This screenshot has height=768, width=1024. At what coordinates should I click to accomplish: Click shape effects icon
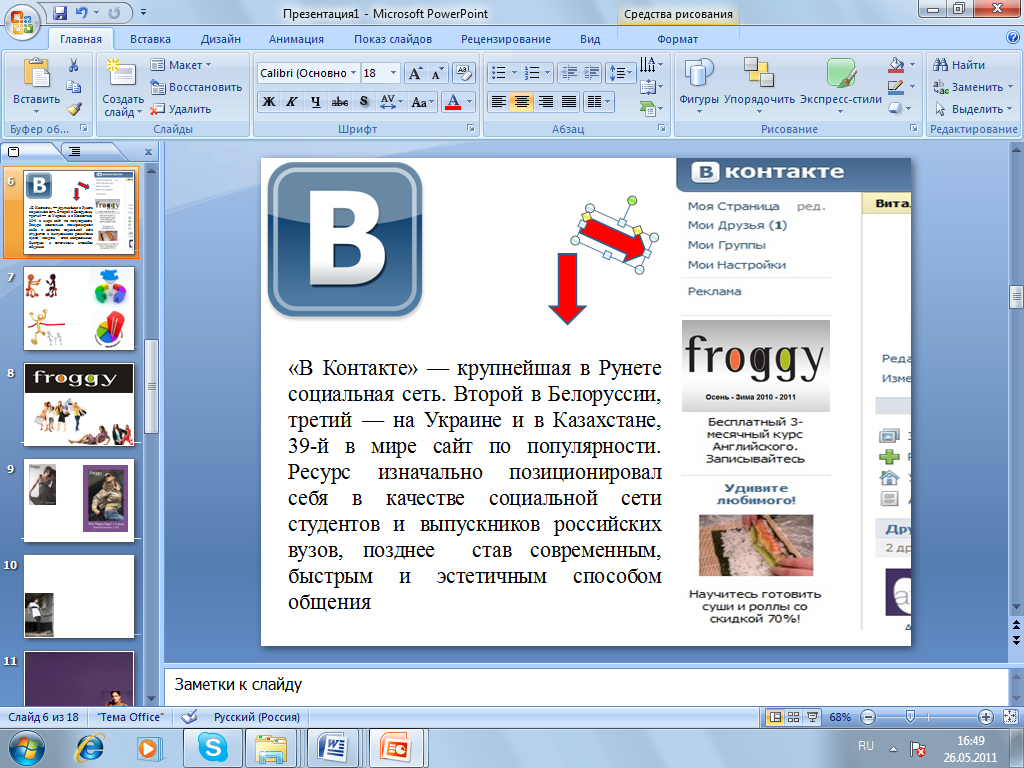[896, 108]
